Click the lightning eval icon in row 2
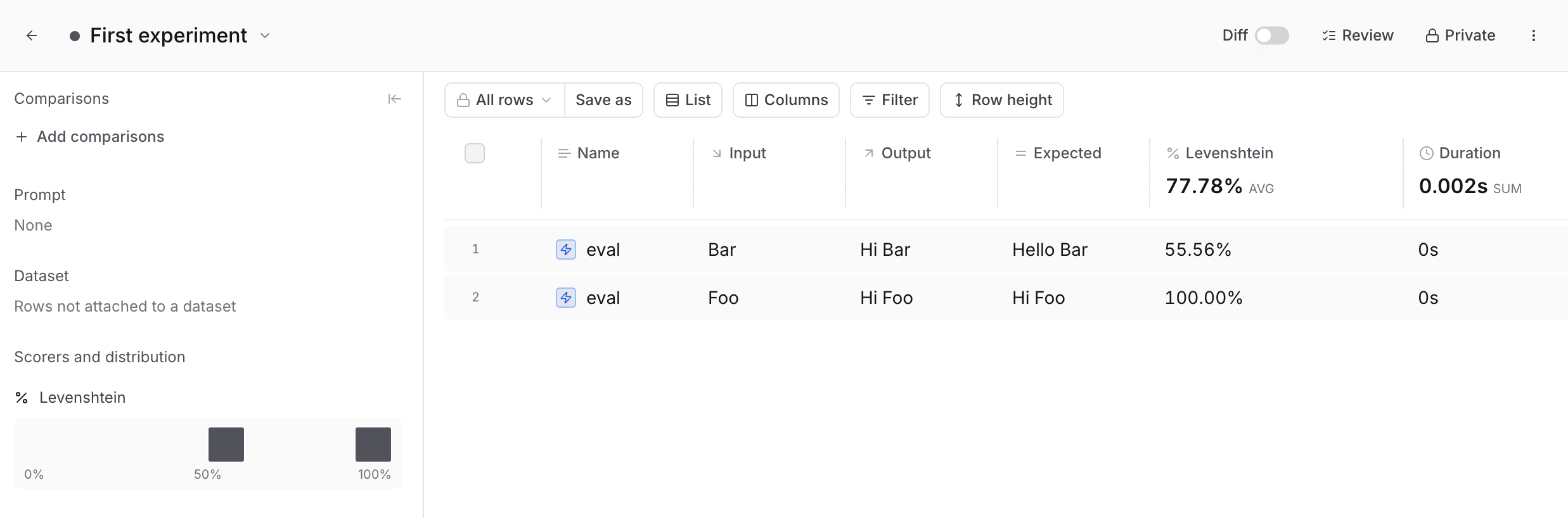 tap(565, 298)
